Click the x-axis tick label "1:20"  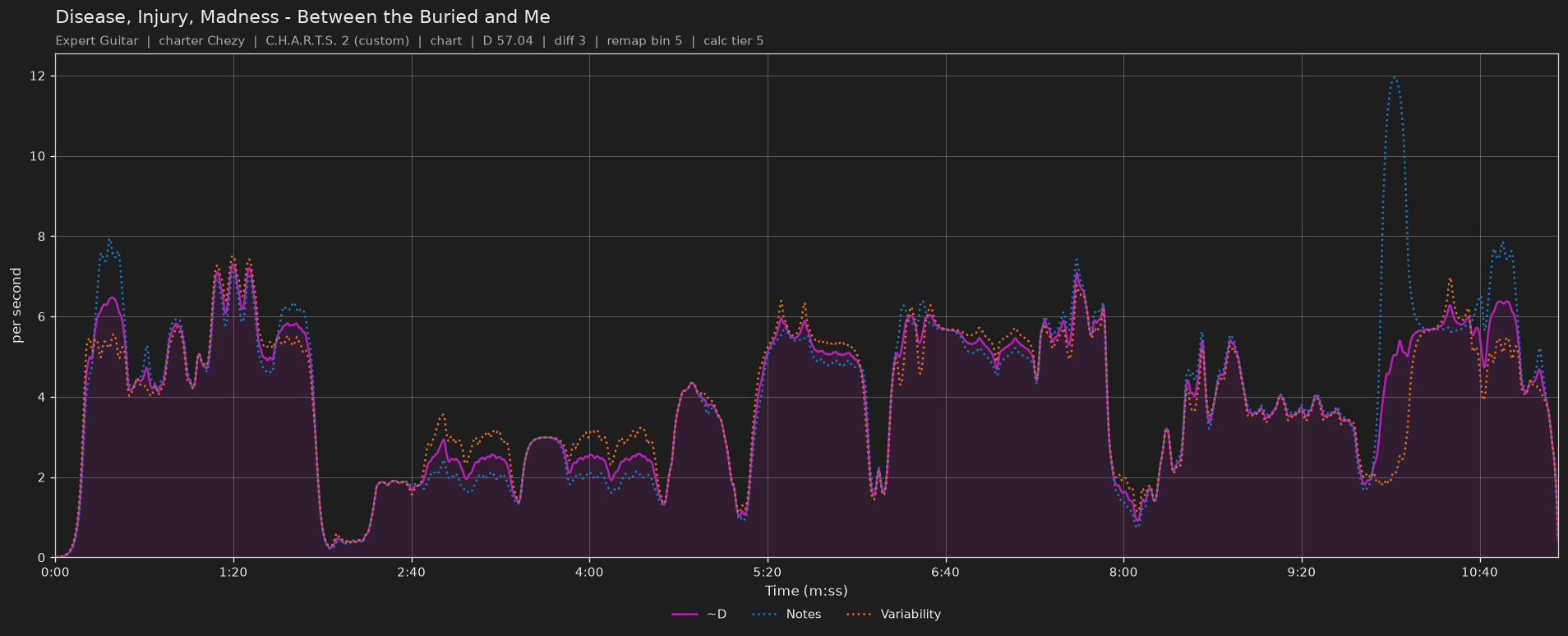point(233,572)
